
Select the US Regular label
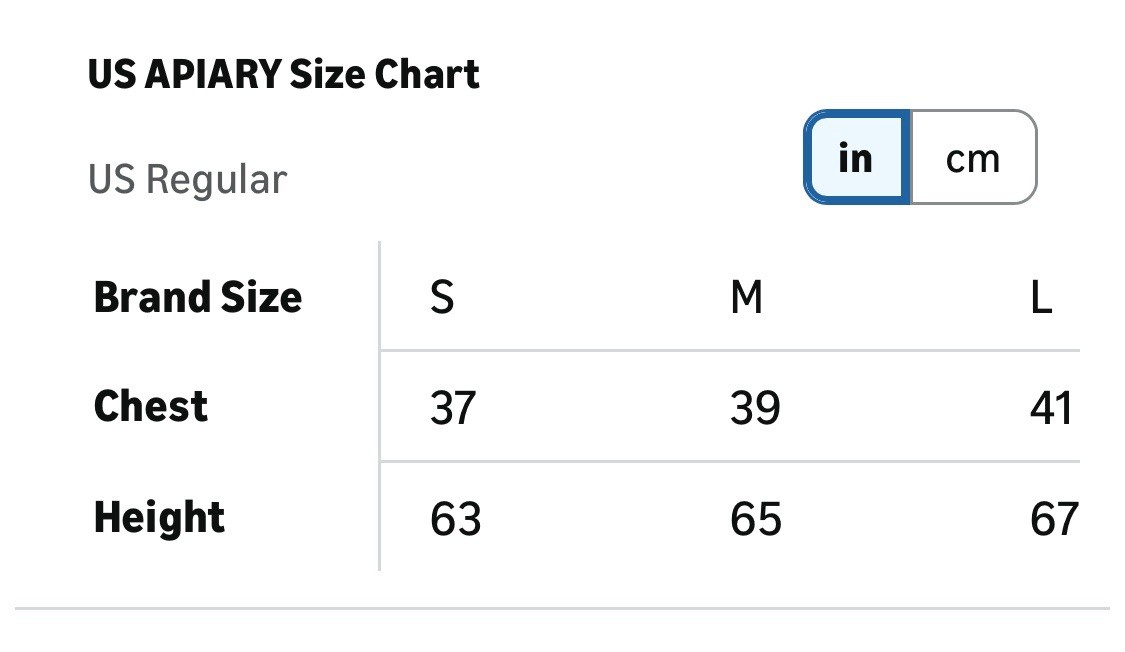pos(187,180)
